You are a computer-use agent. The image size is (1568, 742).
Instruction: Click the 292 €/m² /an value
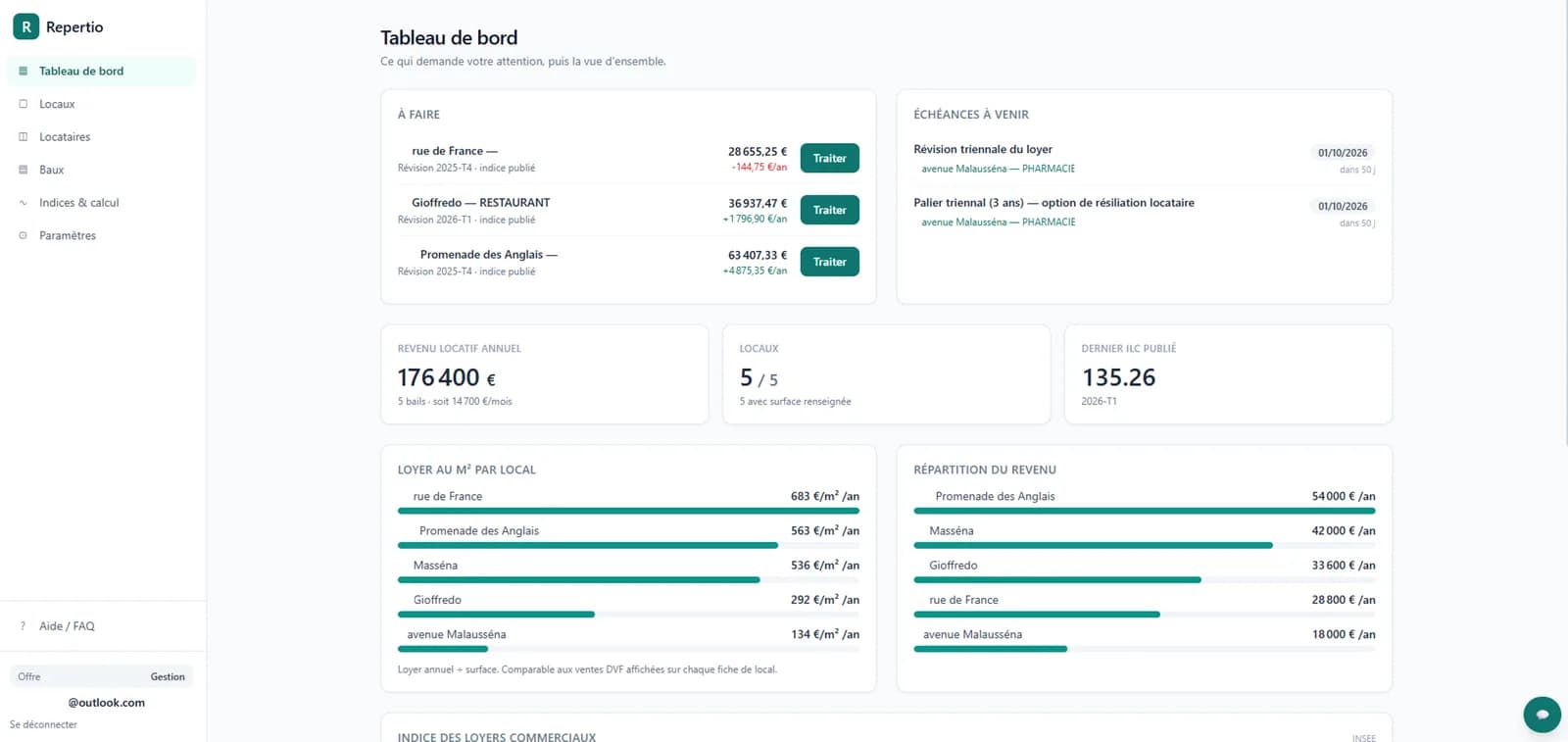[x=825, y=600]
